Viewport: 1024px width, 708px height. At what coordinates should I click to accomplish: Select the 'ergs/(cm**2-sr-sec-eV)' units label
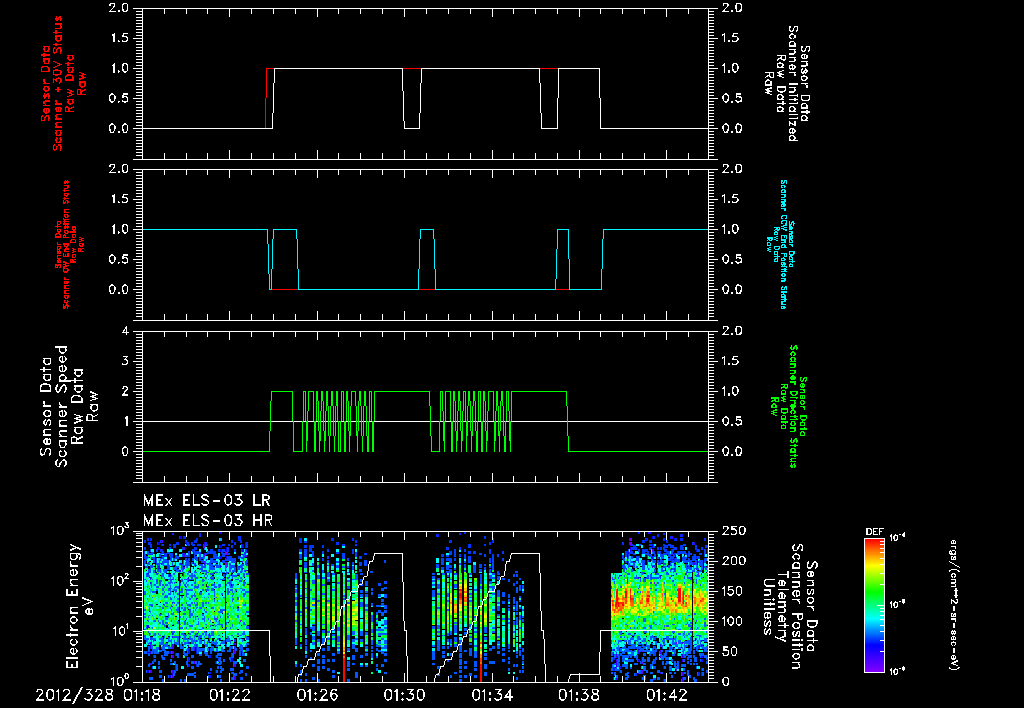[953, 605]
